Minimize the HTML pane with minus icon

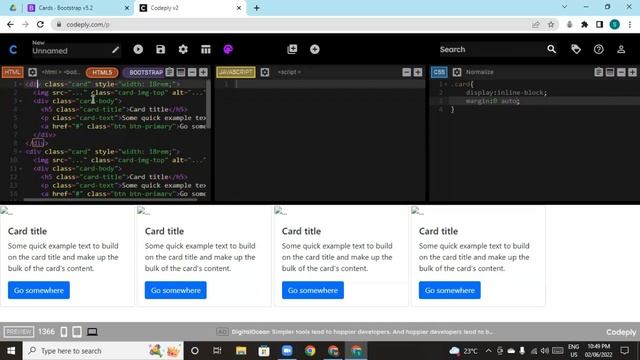click(192, 72)
